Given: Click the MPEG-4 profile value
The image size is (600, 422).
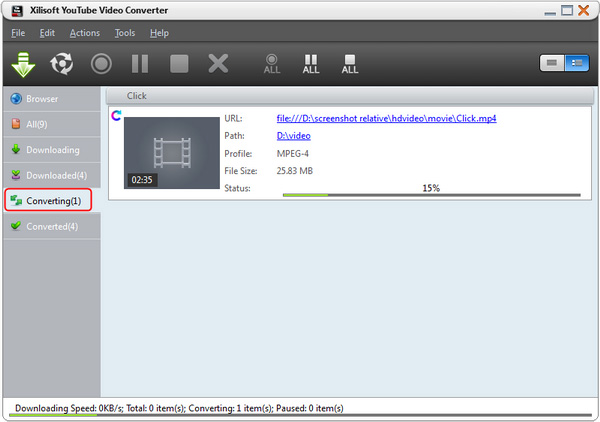Looking at the screenshot, I should (293, 153).
